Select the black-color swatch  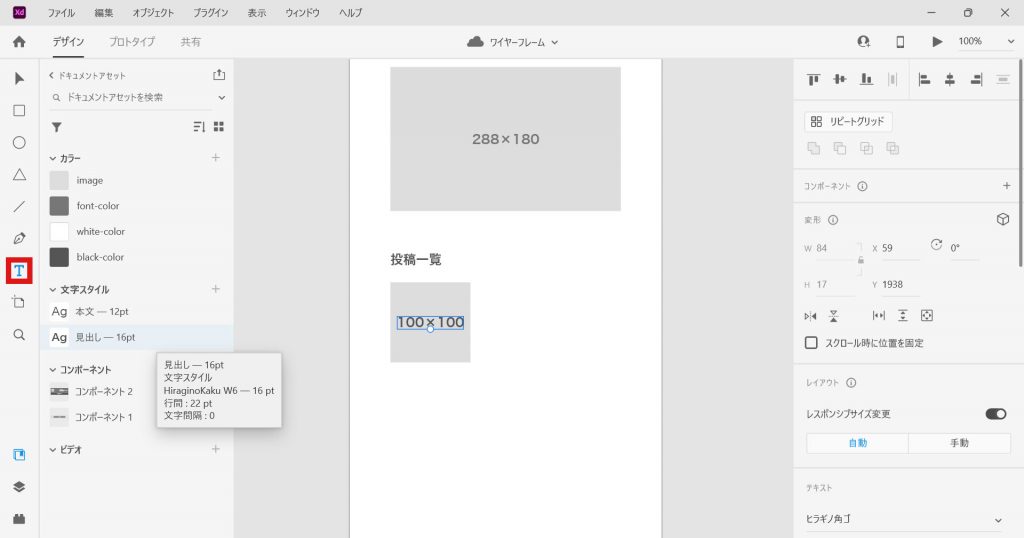click(59, 257)
